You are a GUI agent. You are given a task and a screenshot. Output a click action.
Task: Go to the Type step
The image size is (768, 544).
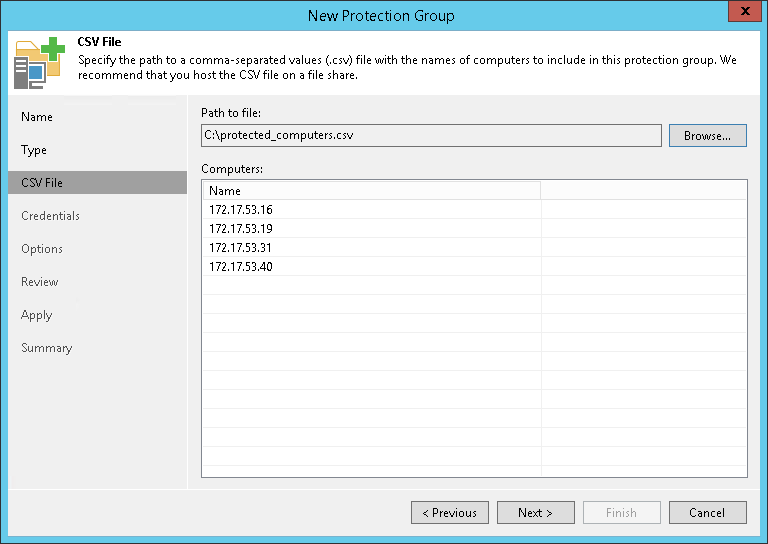click(x=34, y=150)
